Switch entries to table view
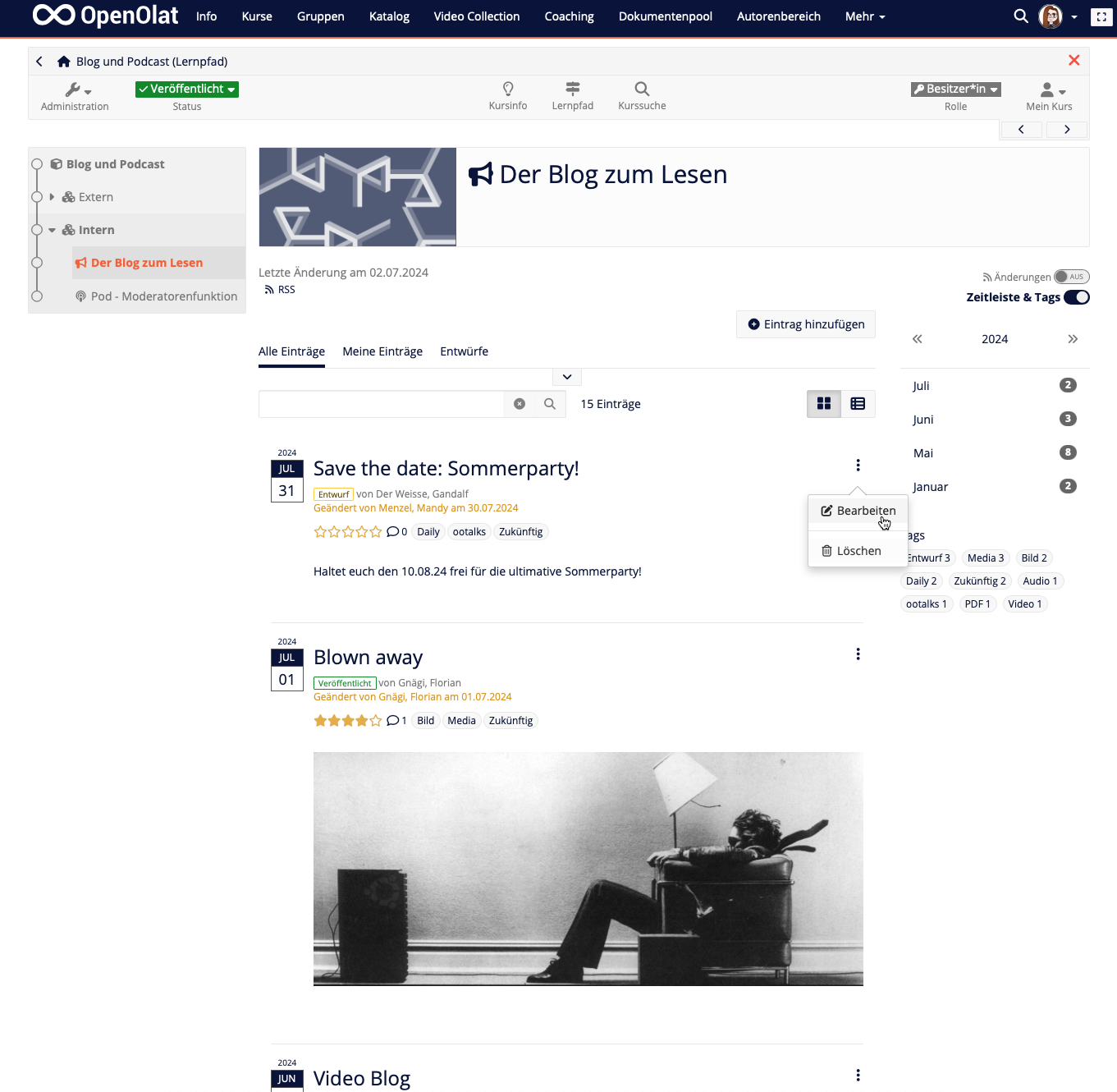 pos(857,403)
